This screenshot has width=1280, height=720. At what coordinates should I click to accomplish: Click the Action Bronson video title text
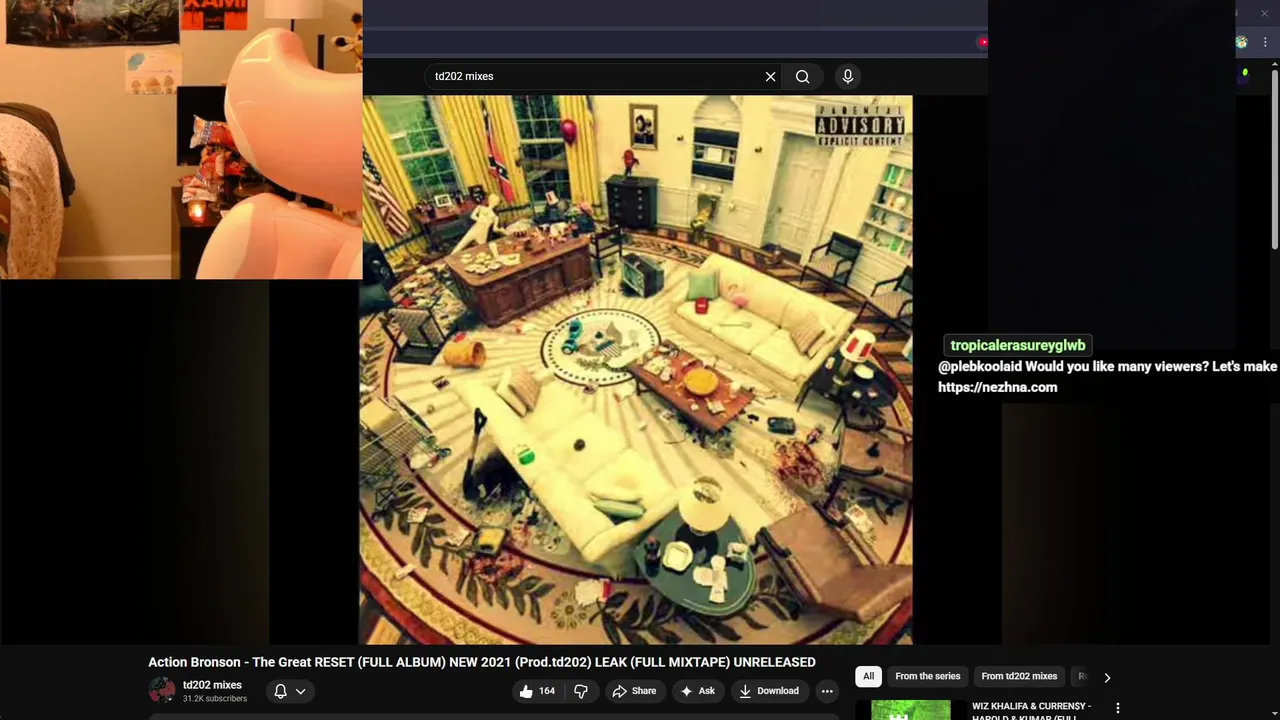pos(482,662)
